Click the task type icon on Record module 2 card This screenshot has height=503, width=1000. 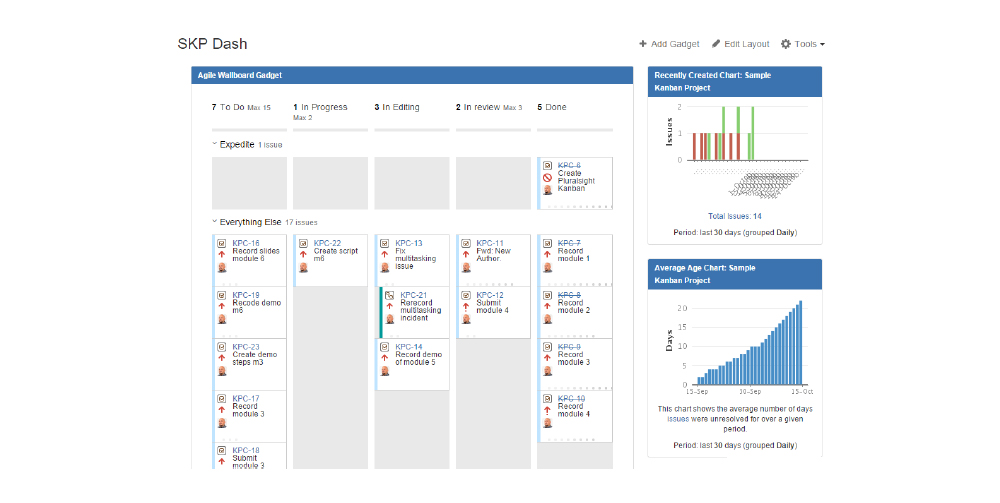pyautogui.click(x=547, y=295)
